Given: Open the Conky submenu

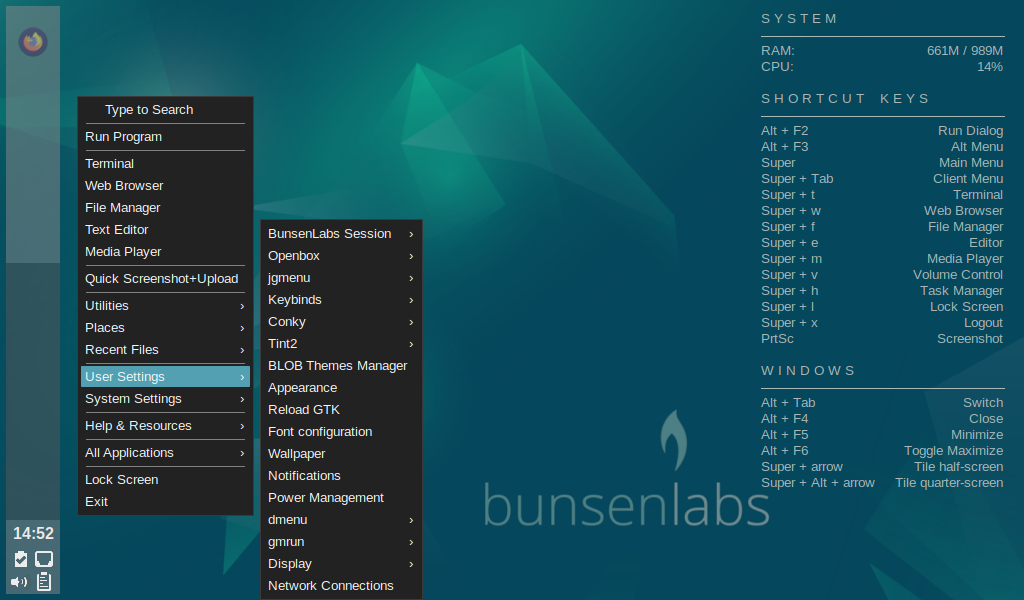Looking at the screenshot, I should pos(341,322).
